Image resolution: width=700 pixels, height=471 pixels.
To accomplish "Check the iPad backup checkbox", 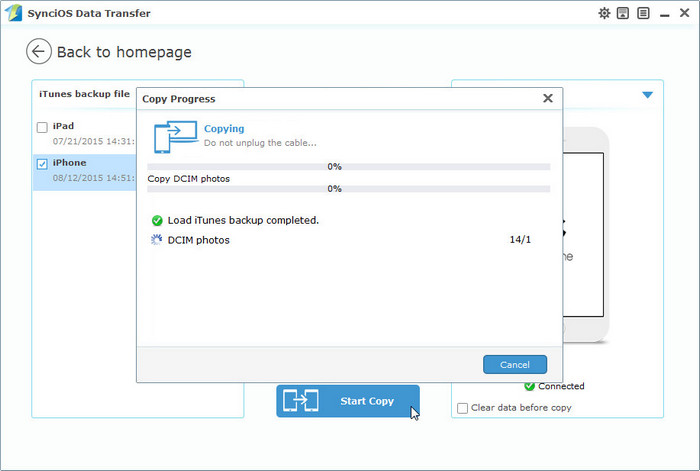I will [x=42, y=127].
